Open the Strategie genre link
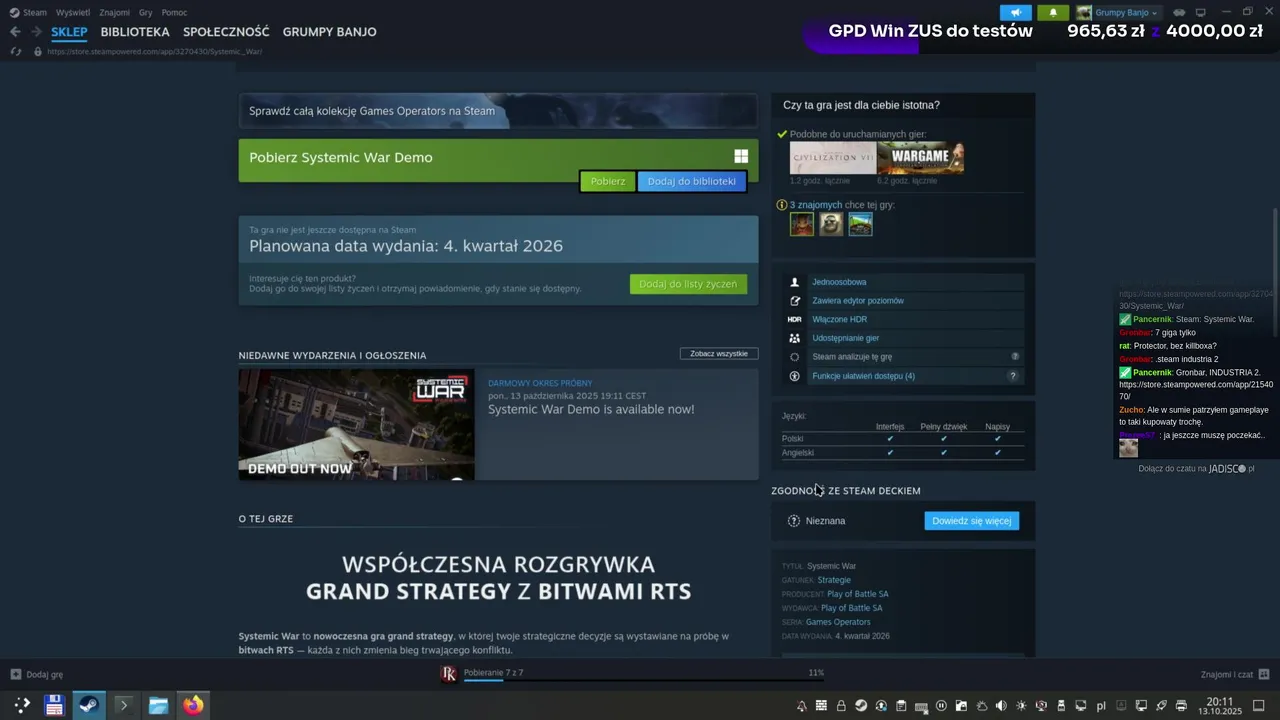Image resolution: width=1280 pixels, height=720 pixels. [x=834, y=580]
